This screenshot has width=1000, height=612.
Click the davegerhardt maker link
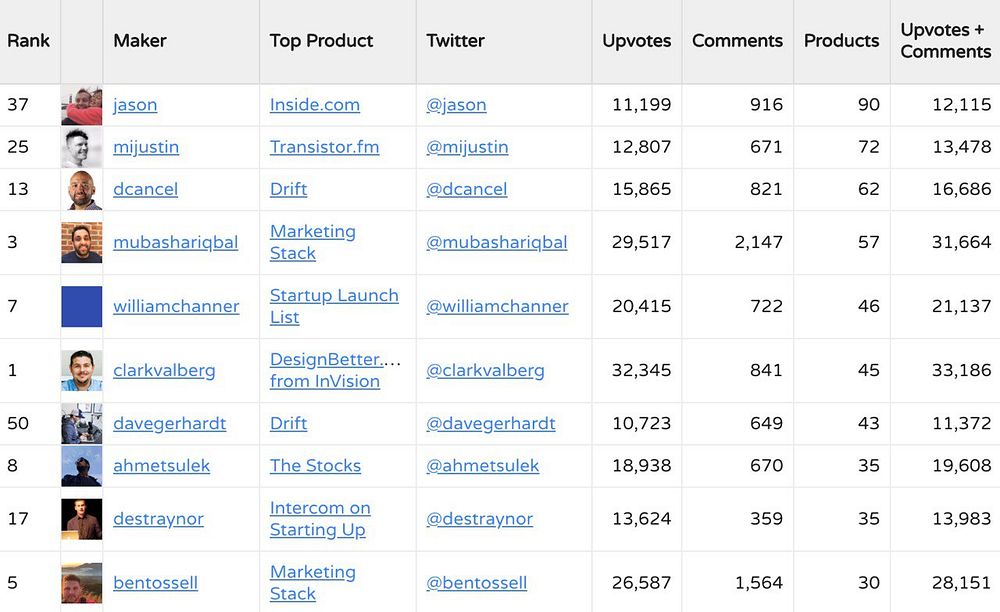[169, 423]
